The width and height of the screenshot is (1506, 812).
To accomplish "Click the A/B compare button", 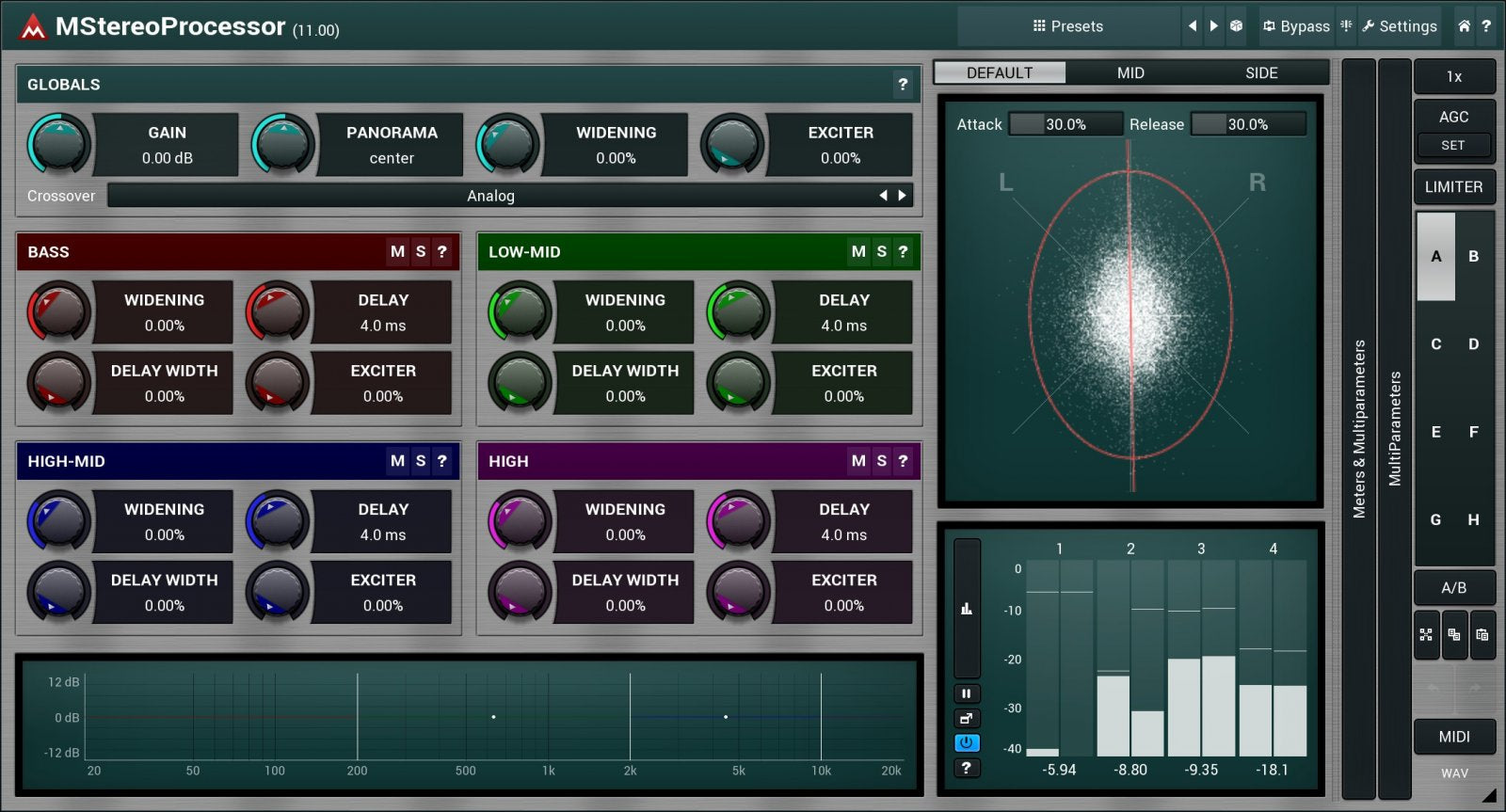I will coord(1454,588).
